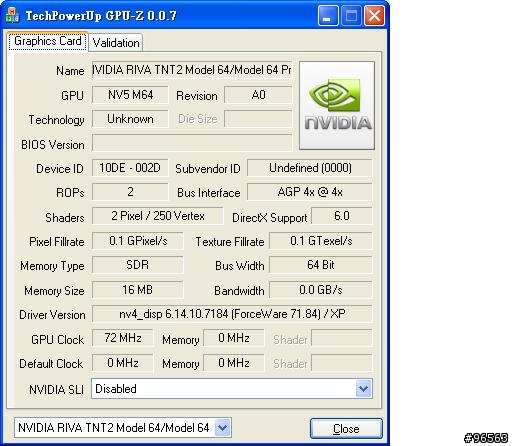
Task: Click the Memory Type SDR field
Action: click(138, 265)
